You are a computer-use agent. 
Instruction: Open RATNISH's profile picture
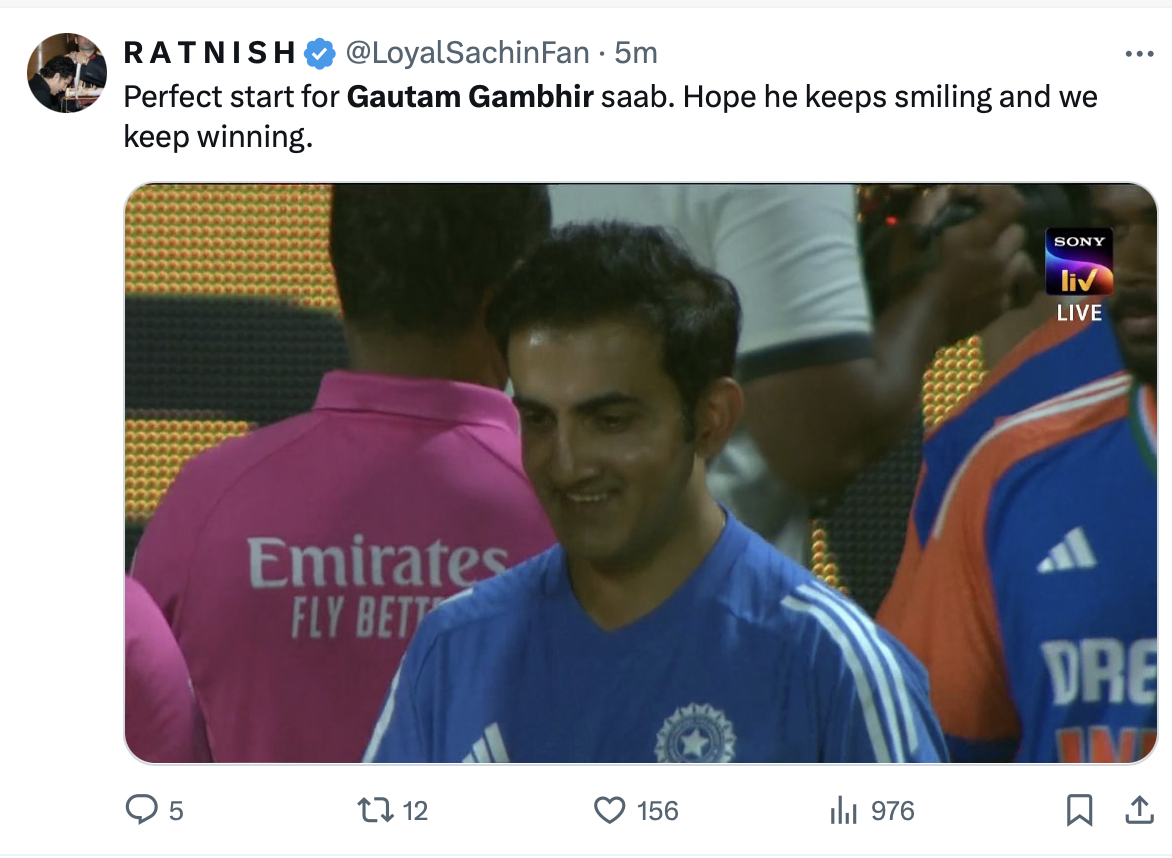[66, 73]
